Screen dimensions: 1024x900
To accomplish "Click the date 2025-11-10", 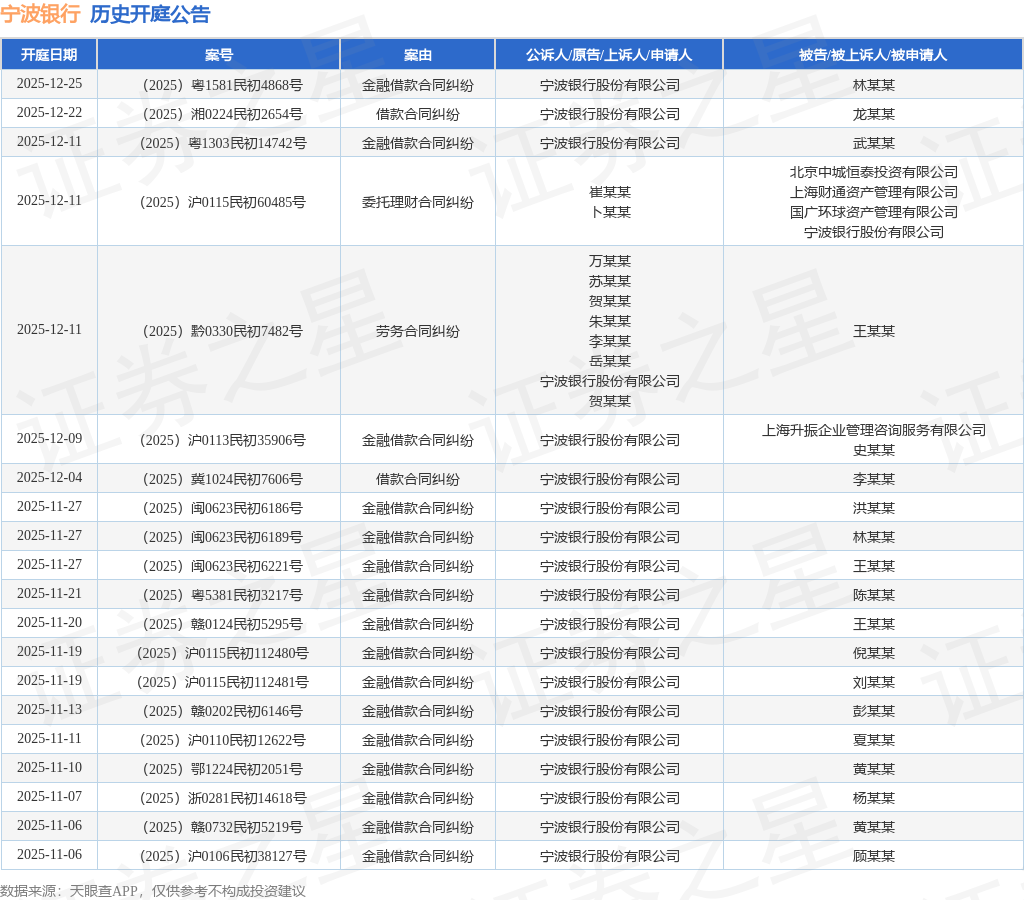I will [x=50, y=767].
